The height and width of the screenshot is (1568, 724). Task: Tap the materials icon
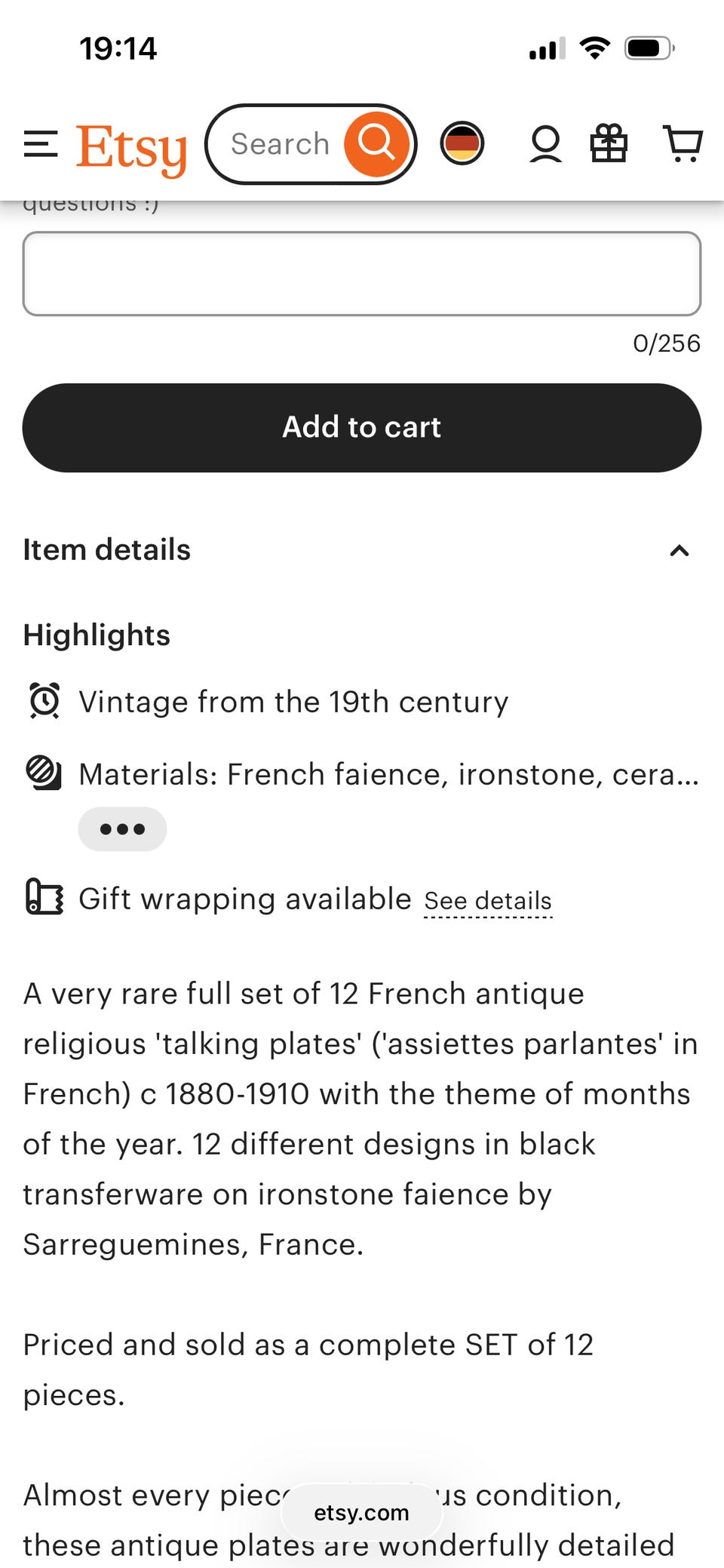click(44, 773)
